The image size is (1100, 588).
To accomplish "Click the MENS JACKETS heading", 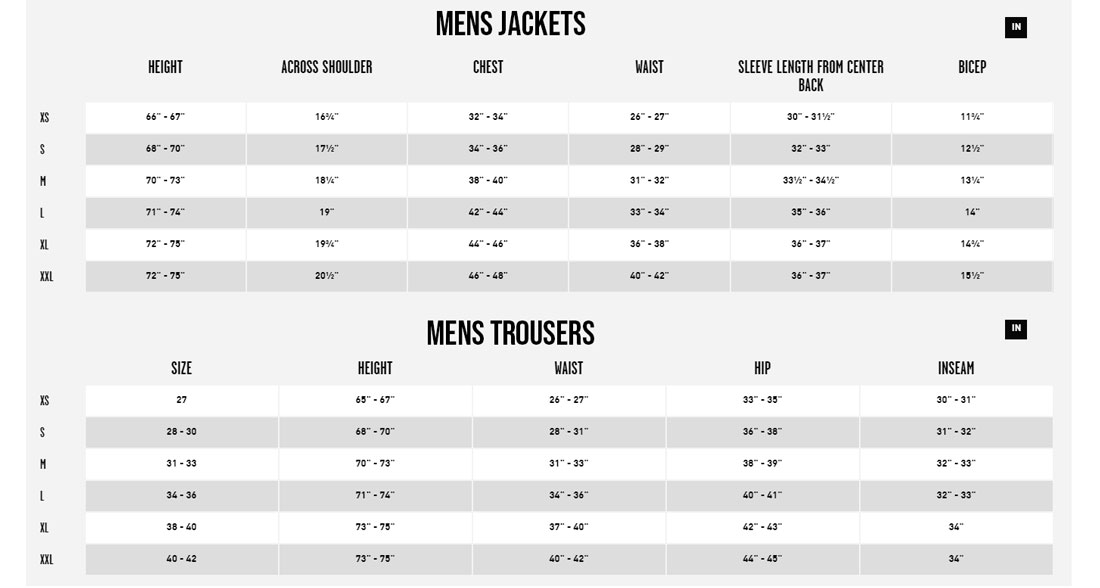I will (x=510, y=23).
